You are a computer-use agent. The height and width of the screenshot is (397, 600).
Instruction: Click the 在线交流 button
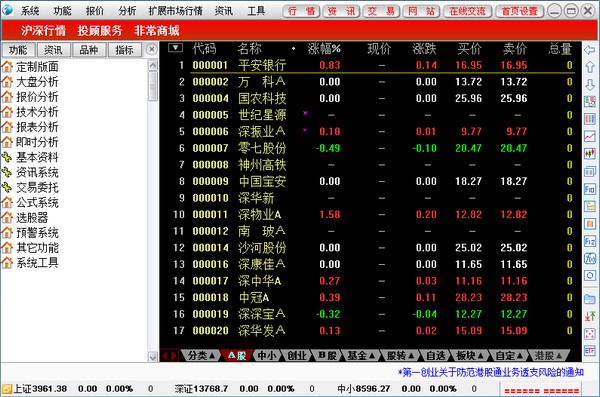[467, 11]
